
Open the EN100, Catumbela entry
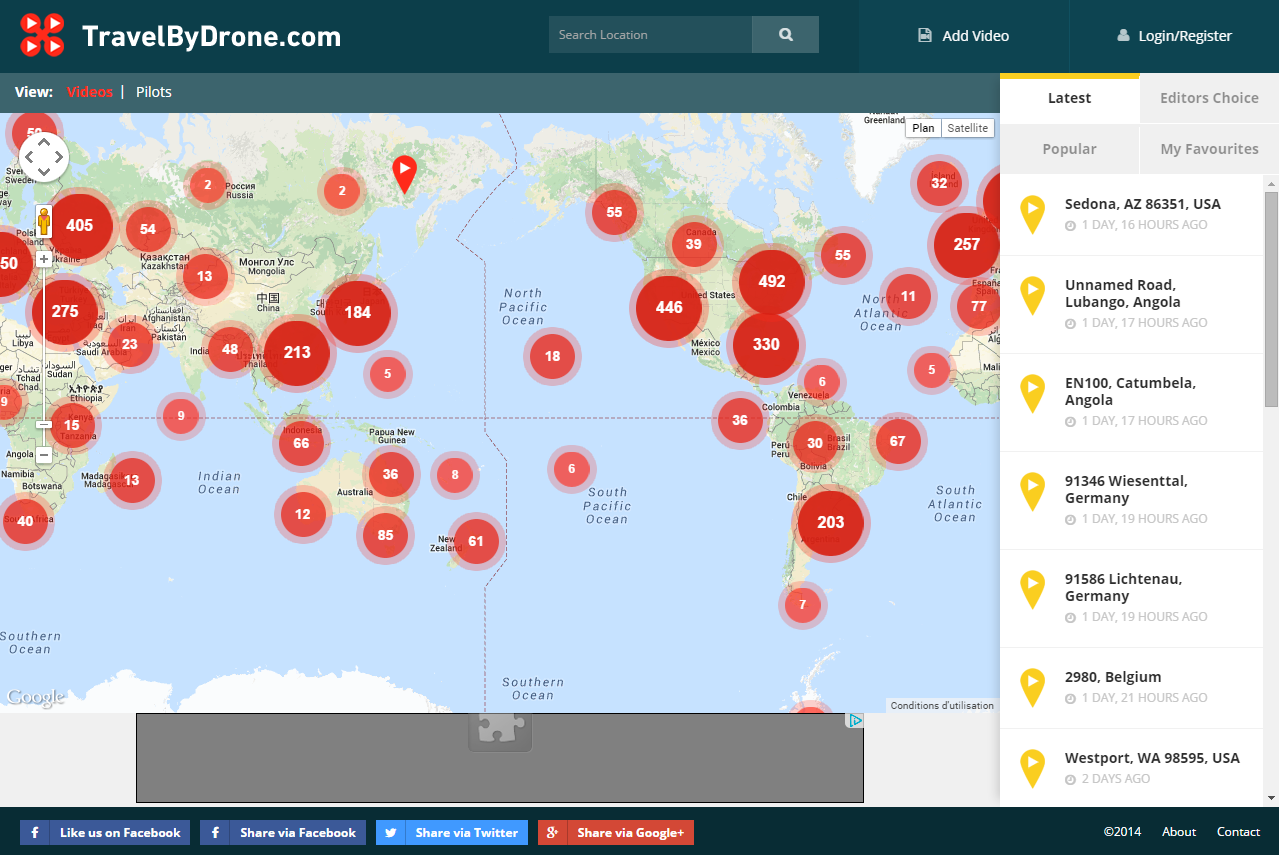tap(1132, 402)
